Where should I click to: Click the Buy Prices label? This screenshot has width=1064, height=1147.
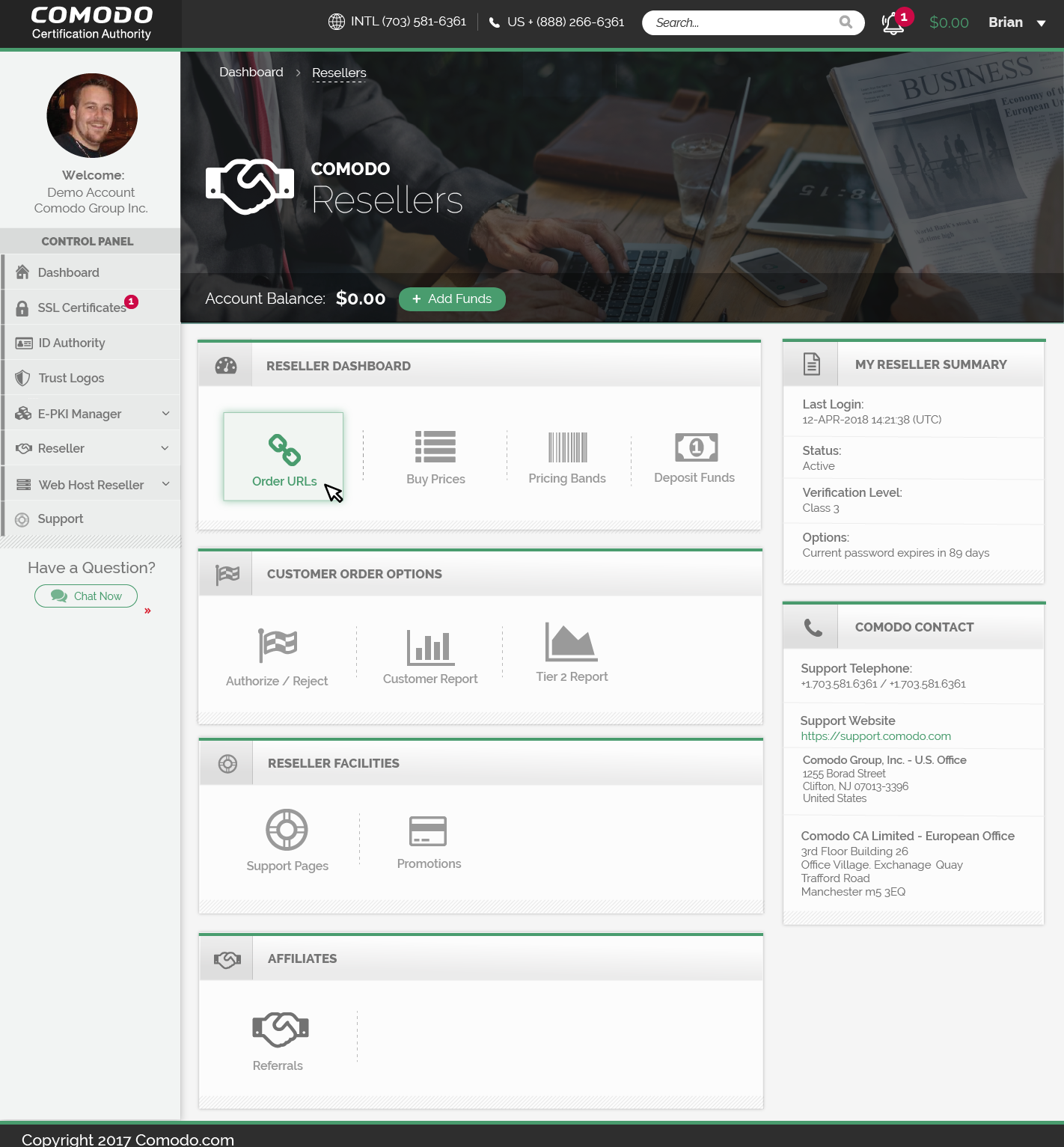coord(435,479)
